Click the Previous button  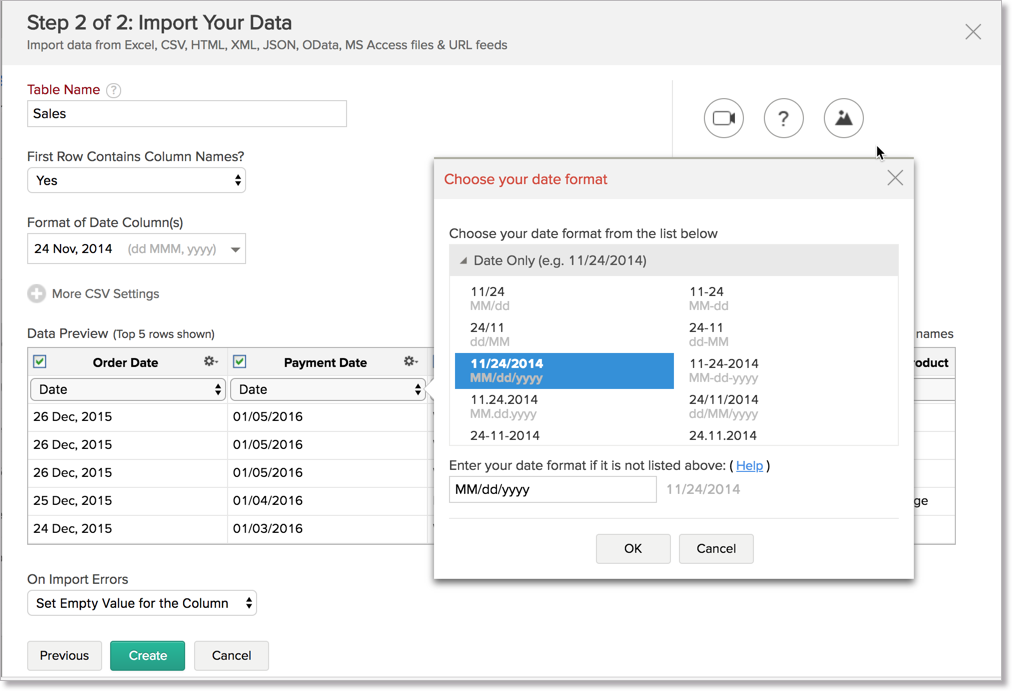(x=65, y=656)
